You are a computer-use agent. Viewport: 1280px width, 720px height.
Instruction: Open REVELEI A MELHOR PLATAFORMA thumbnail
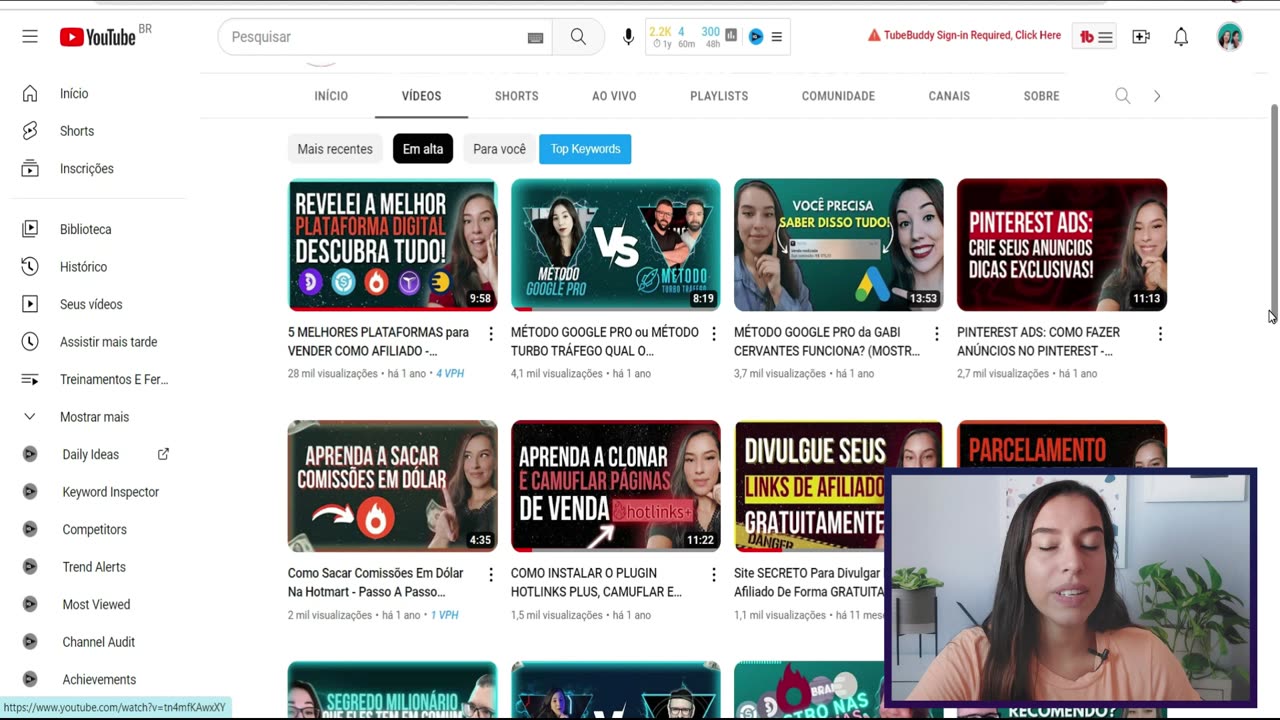coord(393,245)
